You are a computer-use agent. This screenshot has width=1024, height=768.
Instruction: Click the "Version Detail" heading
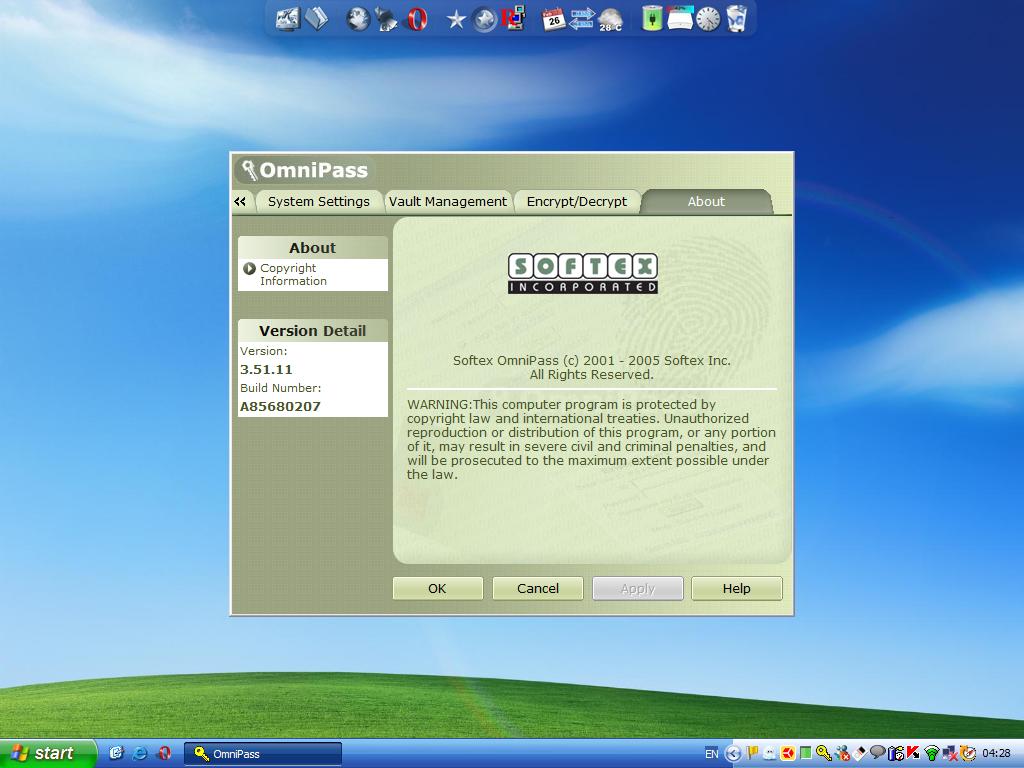click(312, 331)
